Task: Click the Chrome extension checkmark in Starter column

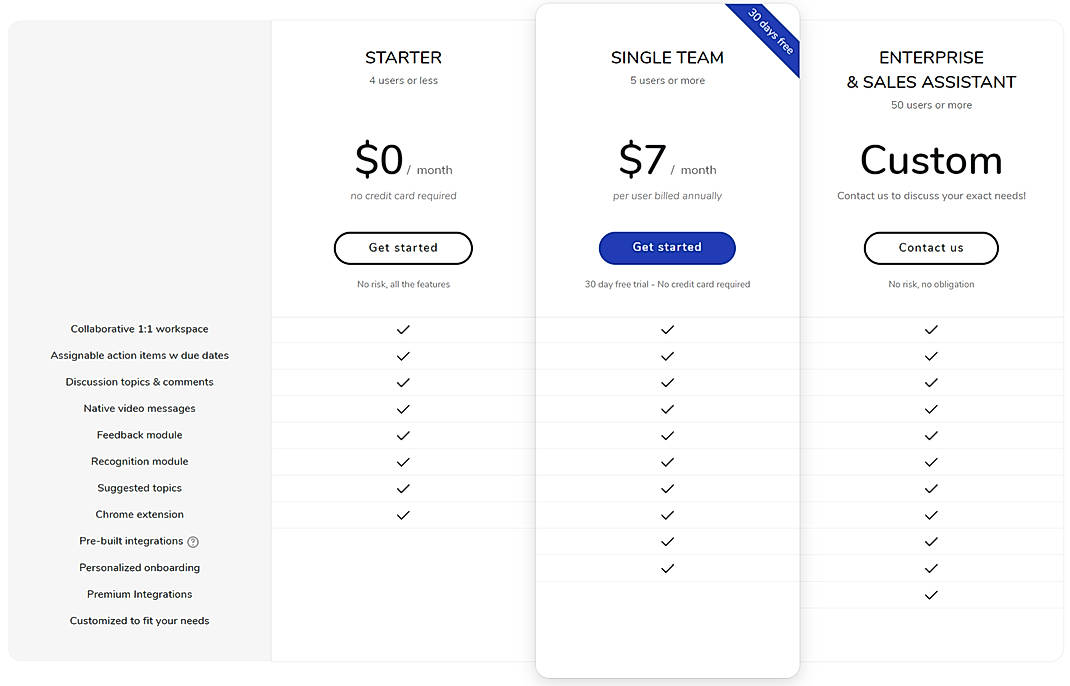Action: (403, 514)
